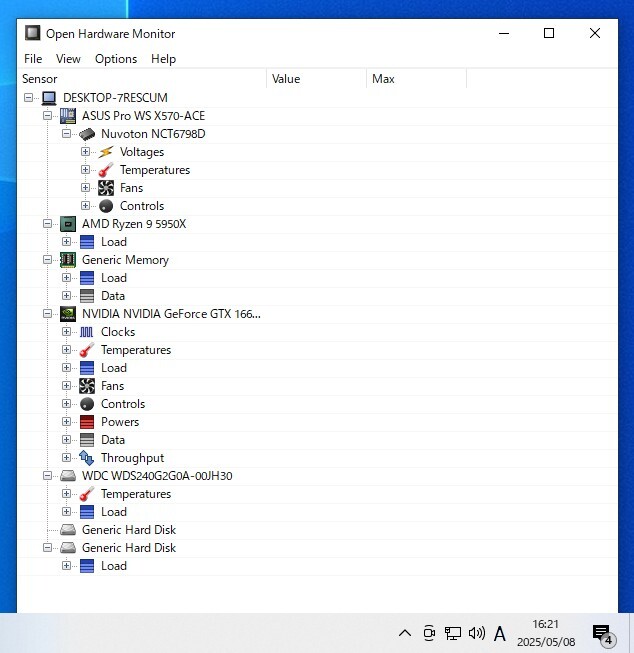Viewport: 634px width, 653px height.
Task: Select 'Load' row under Generic Memory
Action: coord(317,278)
